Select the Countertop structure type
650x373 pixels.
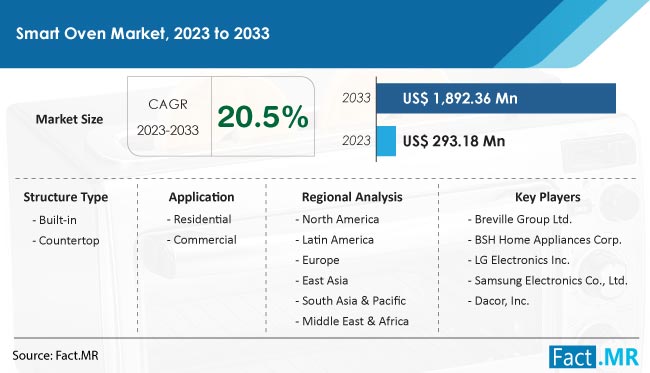click(x=66, y=240)
